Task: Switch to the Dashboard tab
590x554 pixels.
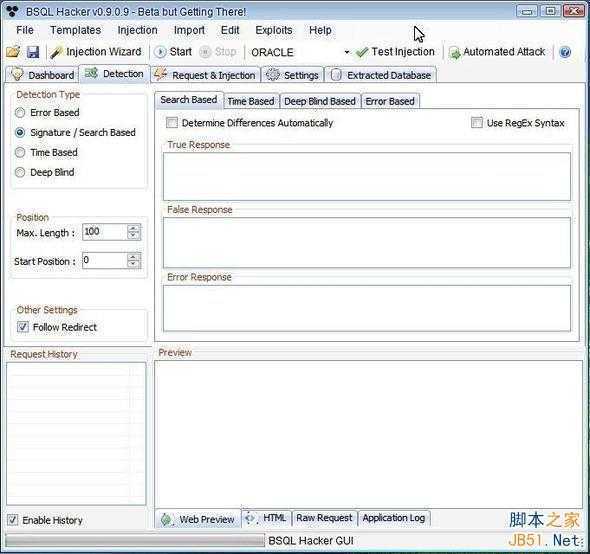Action: click(x=43, y=75)
